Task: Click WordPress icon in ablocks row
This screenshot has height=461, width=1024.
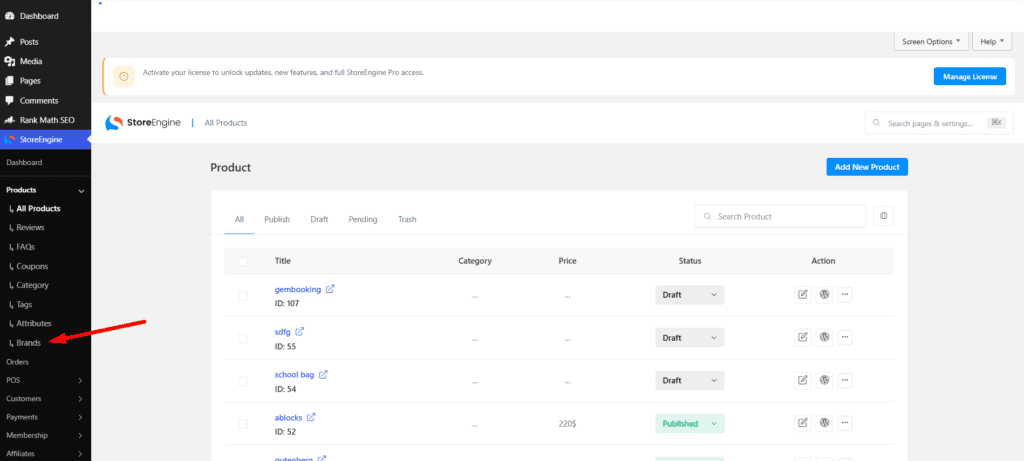Action: (x=824, y=423)
